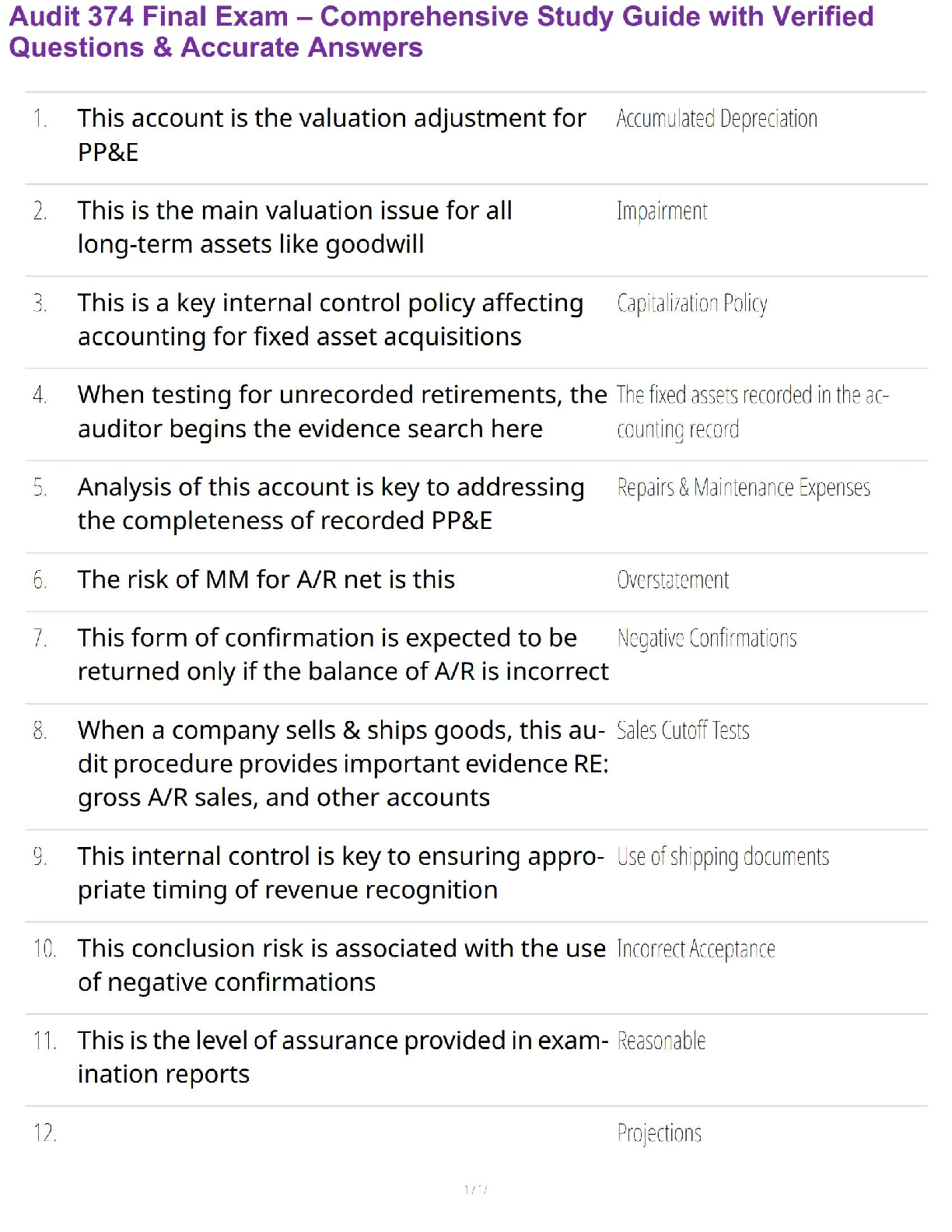Click the 'Projections' answer in row 12
This screenshot has height=1232, width=952.
pos(659,1133)
